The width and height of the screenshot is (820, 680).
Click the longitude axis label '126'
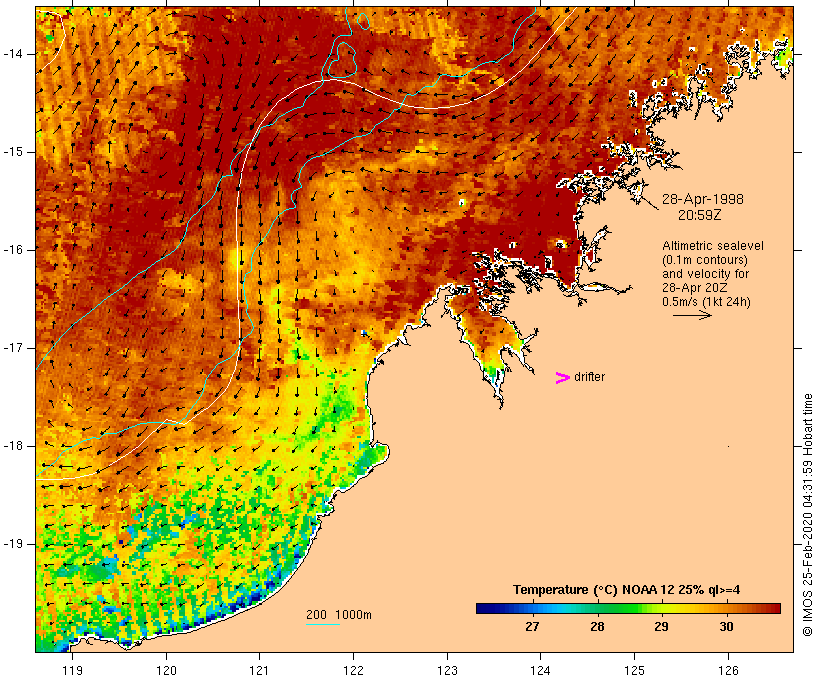click(728, 670)
